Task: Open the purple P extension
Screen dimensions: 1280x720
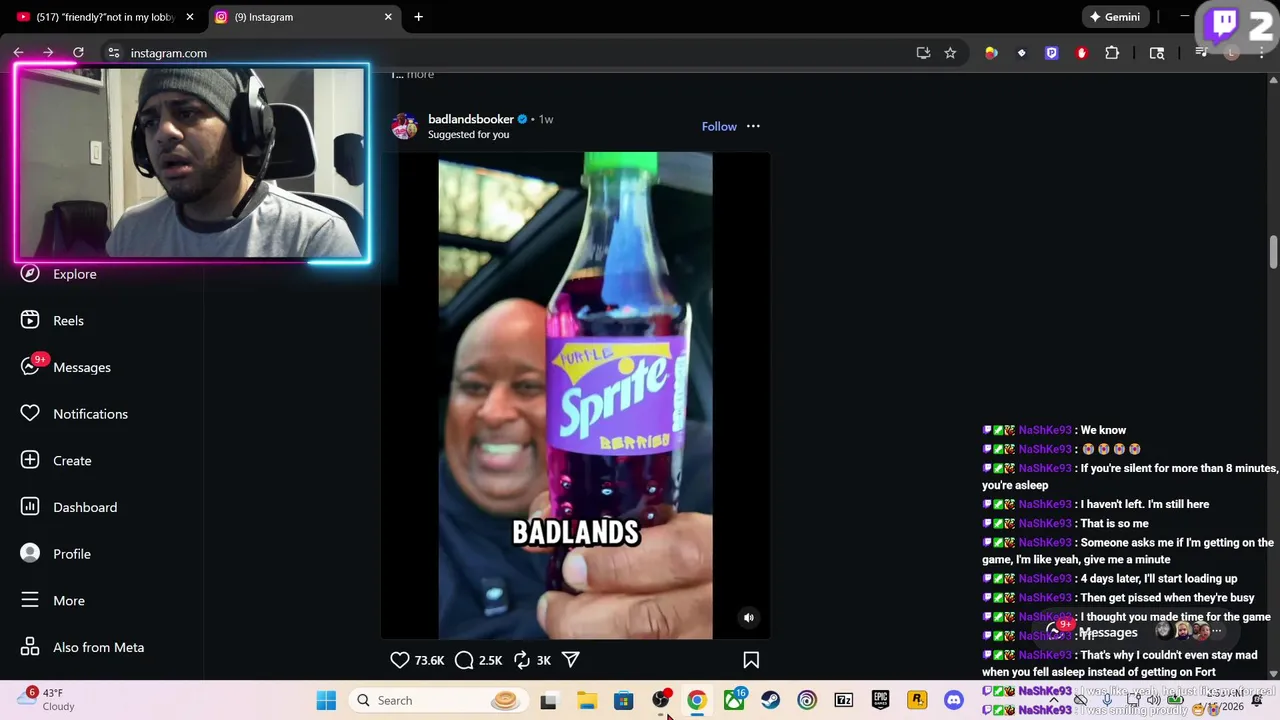Action: pos(1051,53)
